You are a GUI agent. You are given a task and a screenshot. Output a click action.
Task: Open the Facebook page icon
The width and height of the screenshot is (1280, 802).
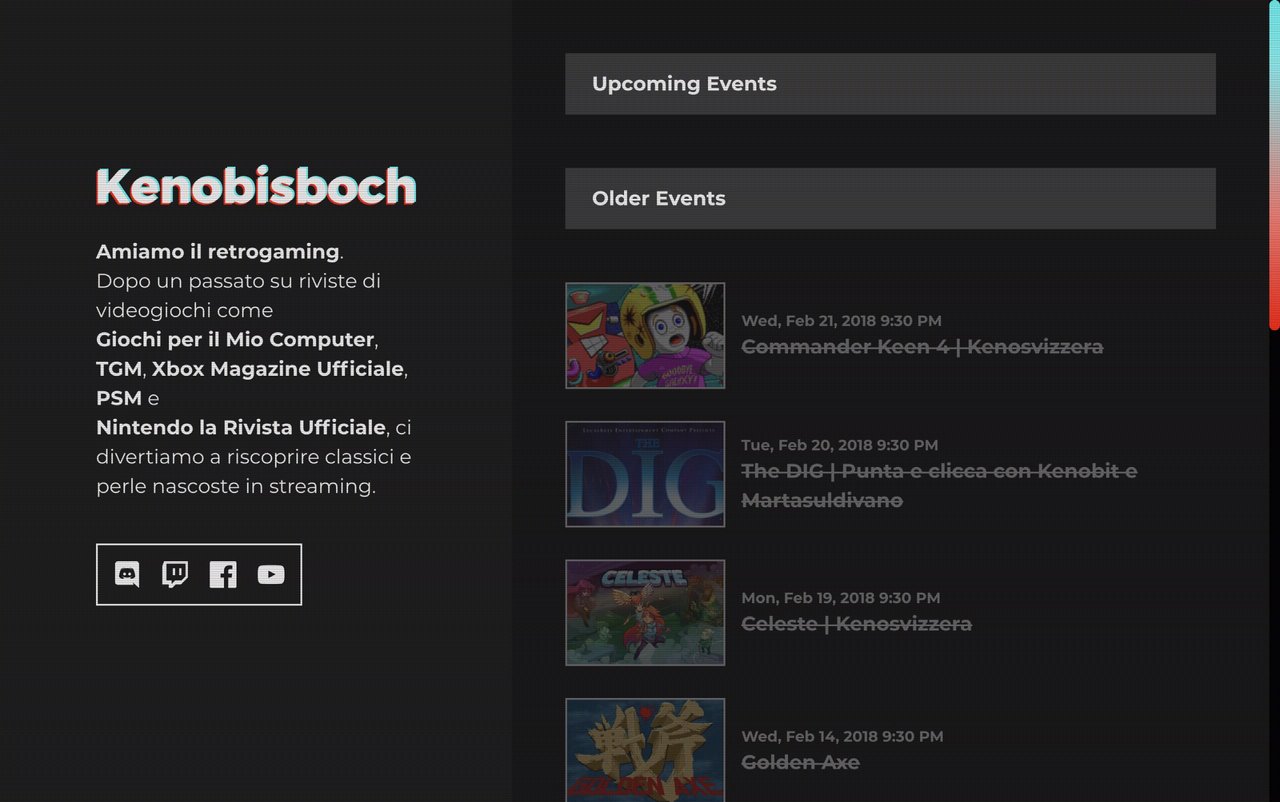click(222, 574)
